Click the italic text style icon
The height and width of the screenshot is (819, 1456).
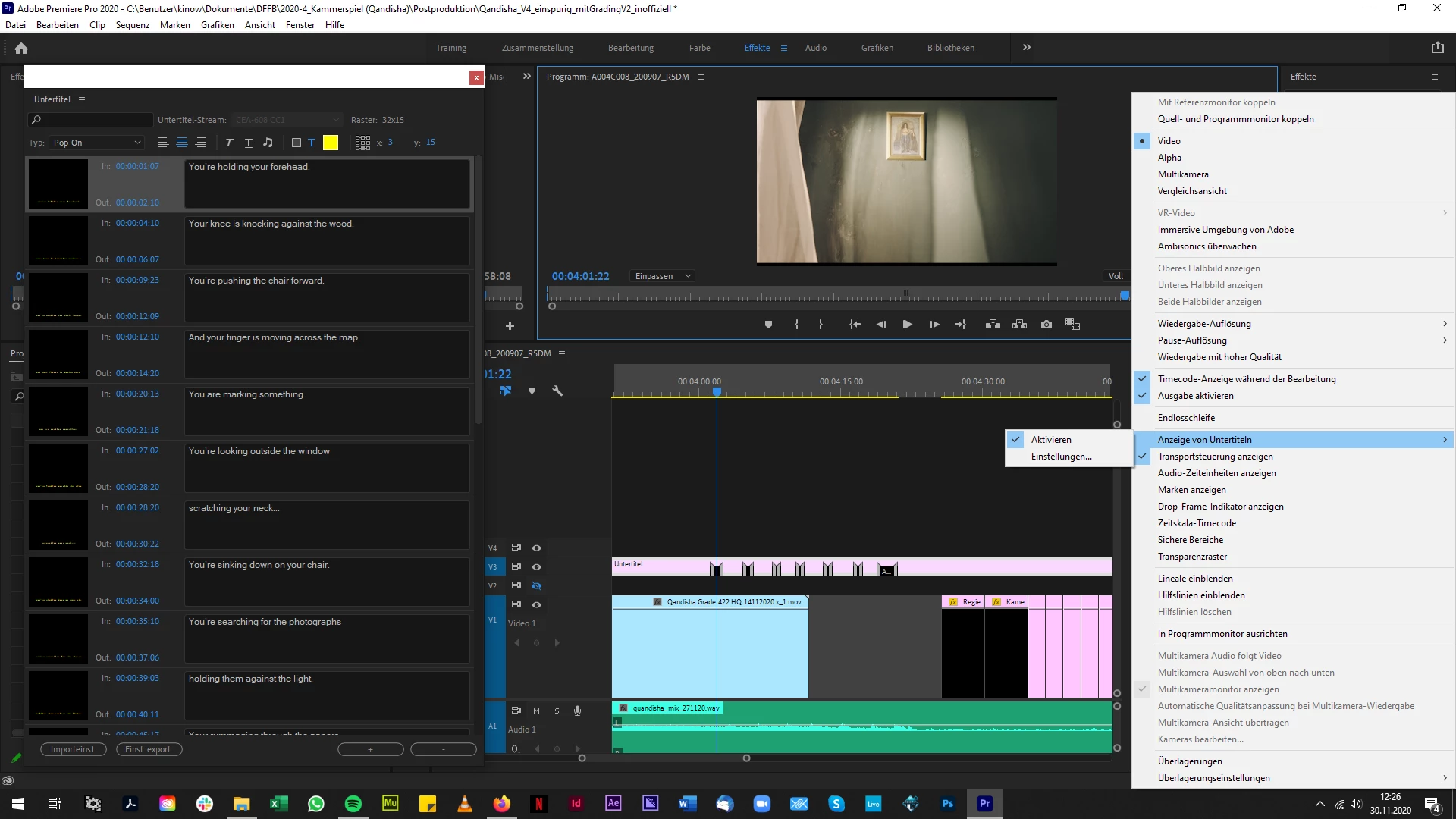(229, 143)
